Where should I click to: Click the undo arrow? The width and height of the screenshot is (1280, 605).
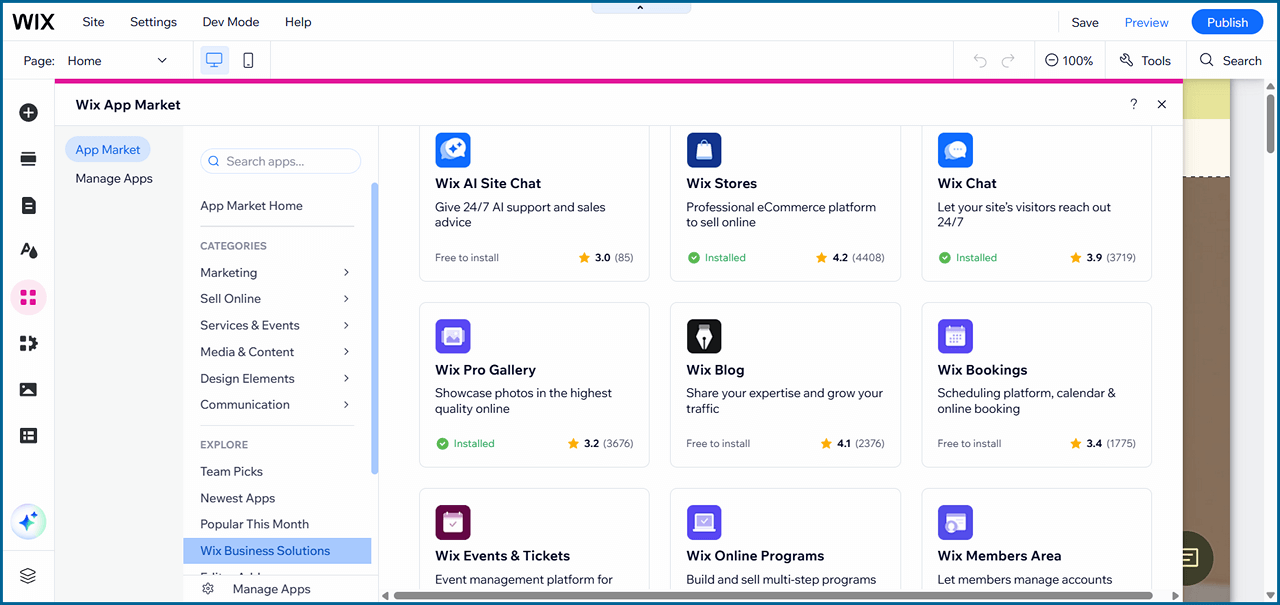980,61
